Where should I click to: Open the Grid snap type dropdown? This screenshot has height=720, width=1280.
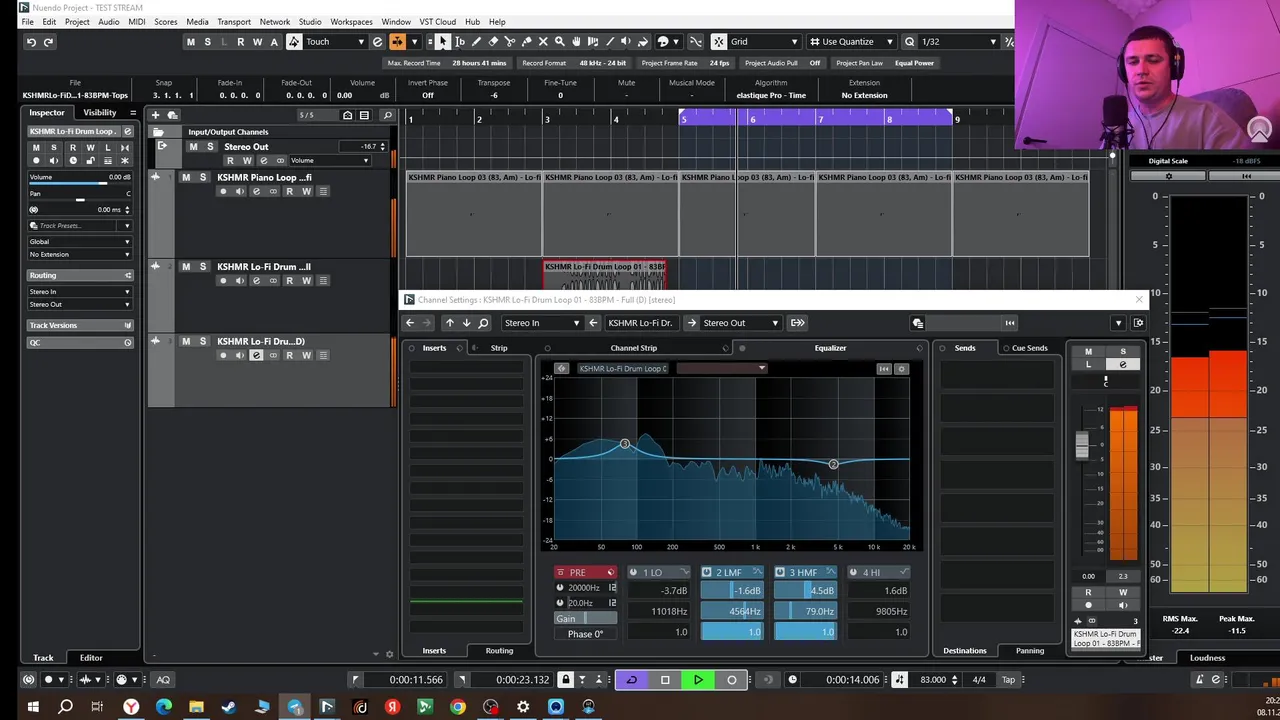point(764,42)
